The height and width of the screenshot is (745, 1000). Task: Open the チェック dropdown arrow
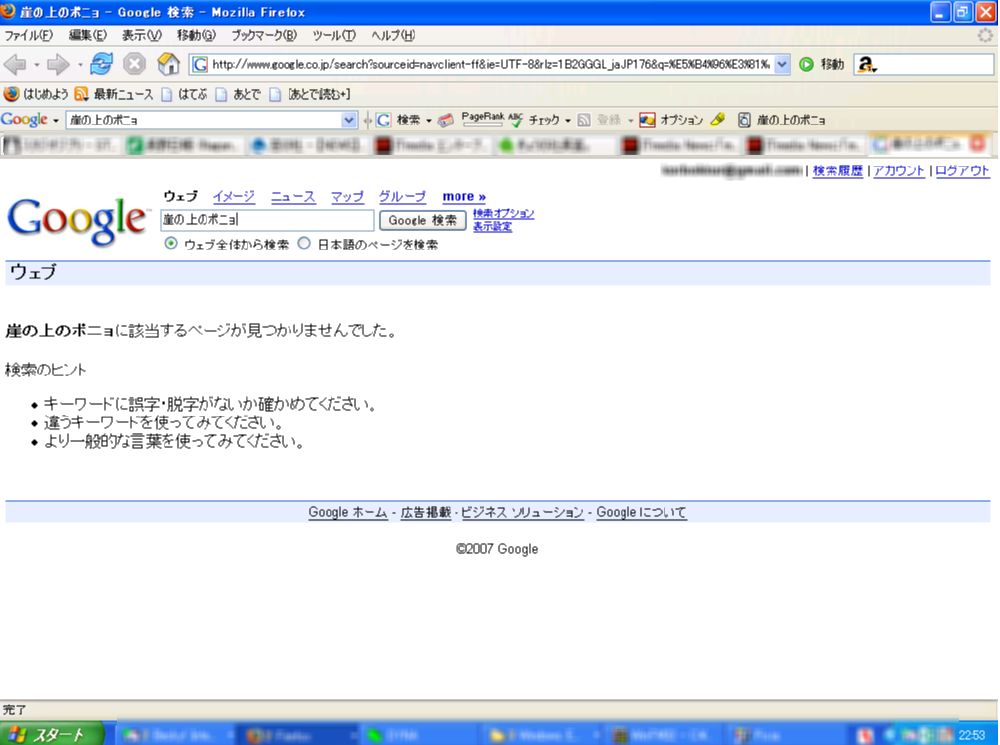pos(568,121)
